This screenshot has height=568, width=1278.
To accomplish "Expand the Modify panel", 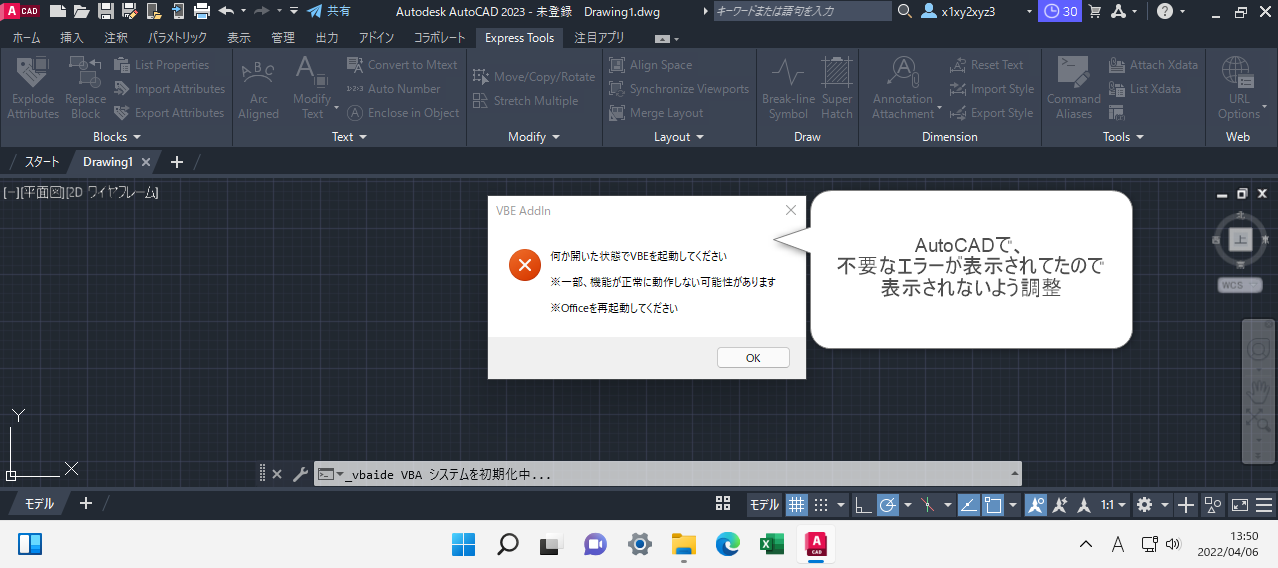I will coord(534,137).
